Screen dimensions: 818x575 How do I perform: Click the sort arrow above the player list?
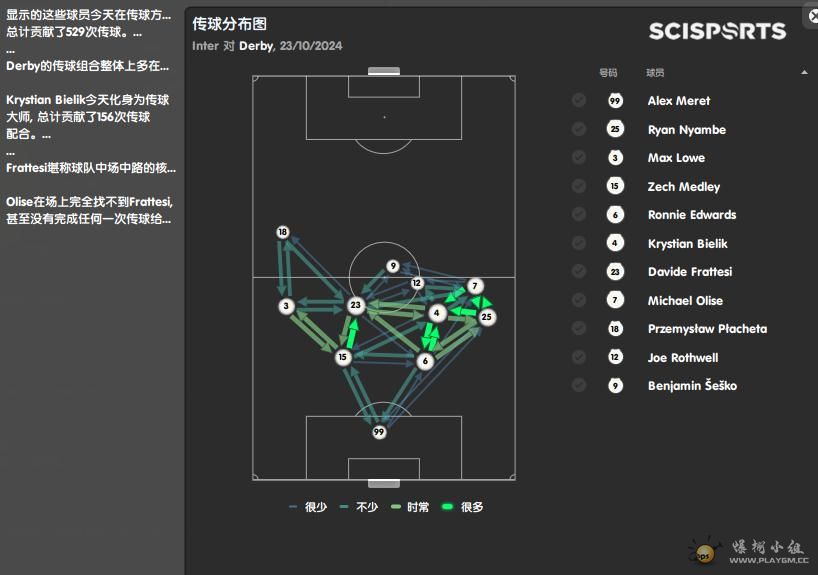tap(804, 73)
